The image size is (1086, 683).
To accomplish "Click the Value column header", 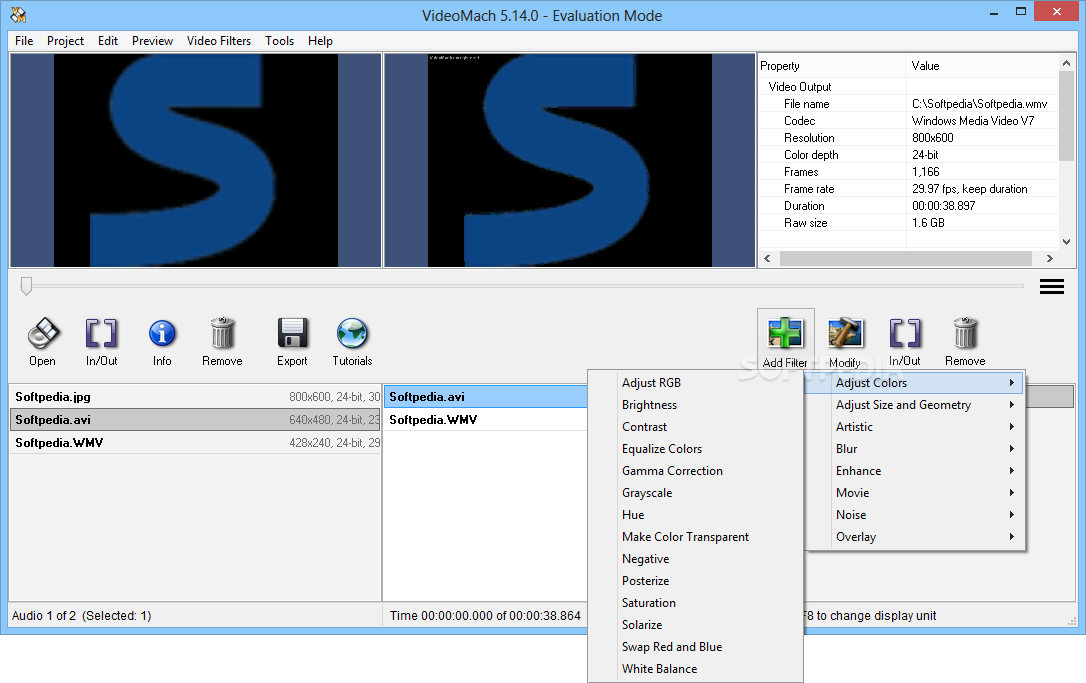I will (982, 66).
